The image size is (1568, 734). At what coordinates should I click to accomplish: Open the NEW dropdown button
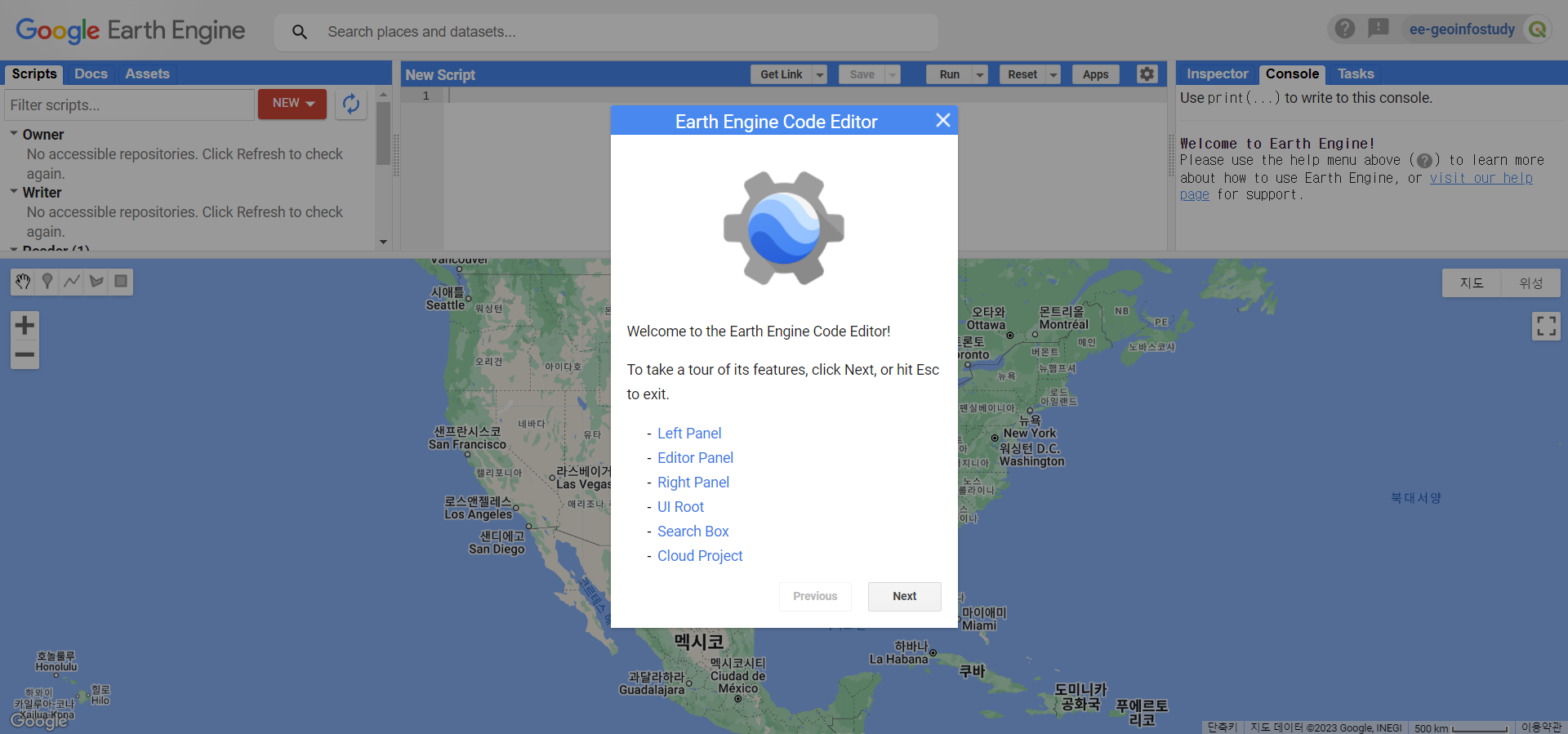click(x=292, y=104)
